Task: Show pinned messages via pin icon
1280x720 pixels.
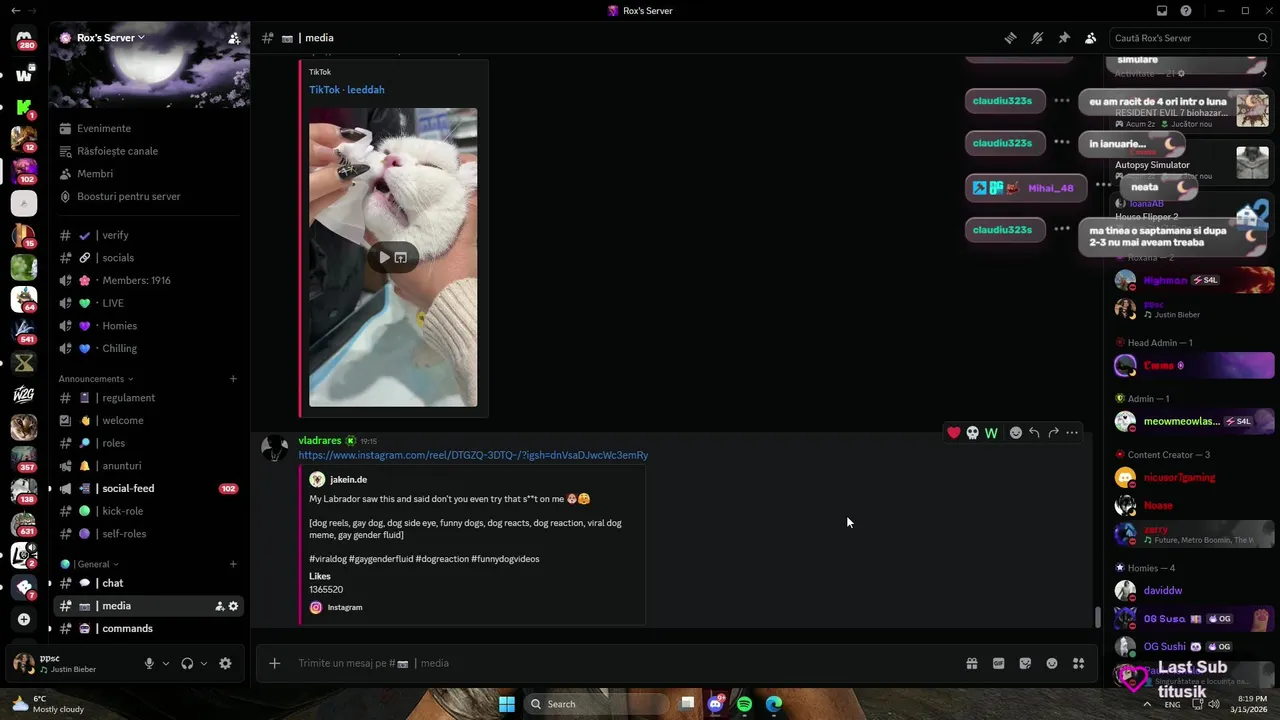Action: [x=1064, y=38]
